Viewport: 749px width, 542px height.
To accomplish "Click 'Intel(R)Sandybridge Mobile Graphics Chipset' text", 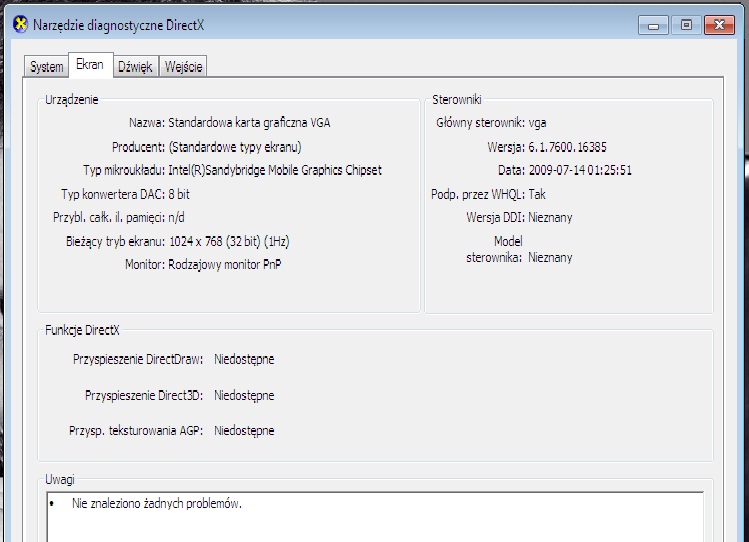I will 275,170.
